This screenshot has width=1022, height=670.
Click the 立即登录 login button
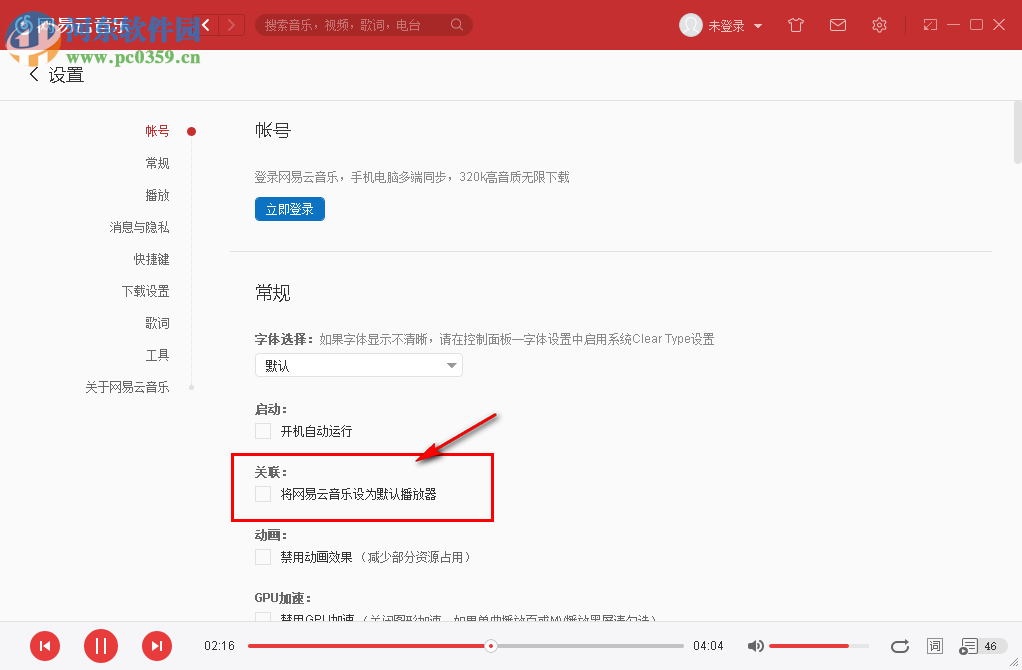pos(289,209)
